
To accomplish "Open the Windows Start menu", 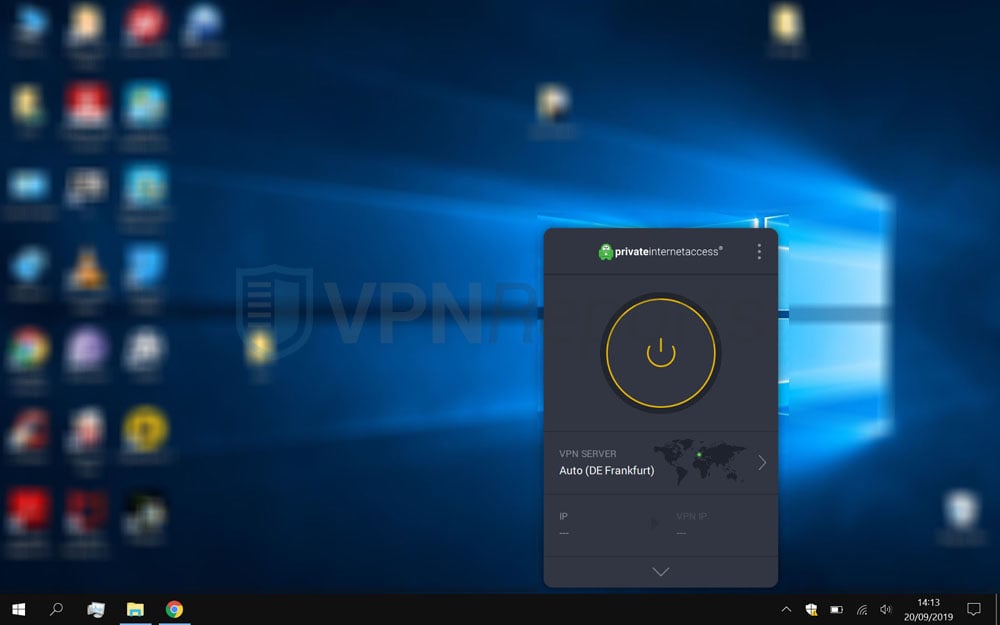I will 18,608.
